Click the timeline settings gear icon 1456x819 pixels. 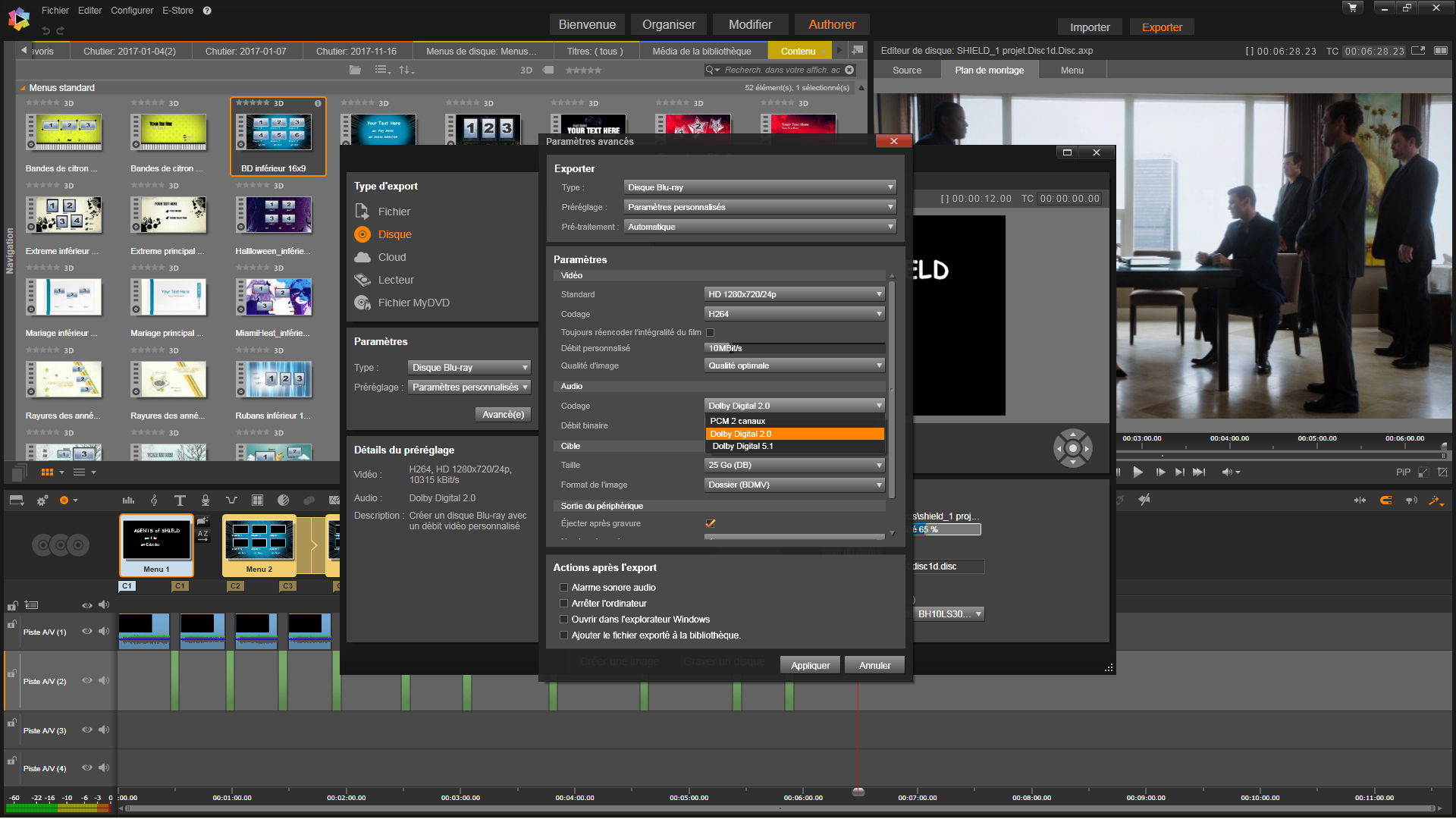pyautogui.click(x=42, y=500)
